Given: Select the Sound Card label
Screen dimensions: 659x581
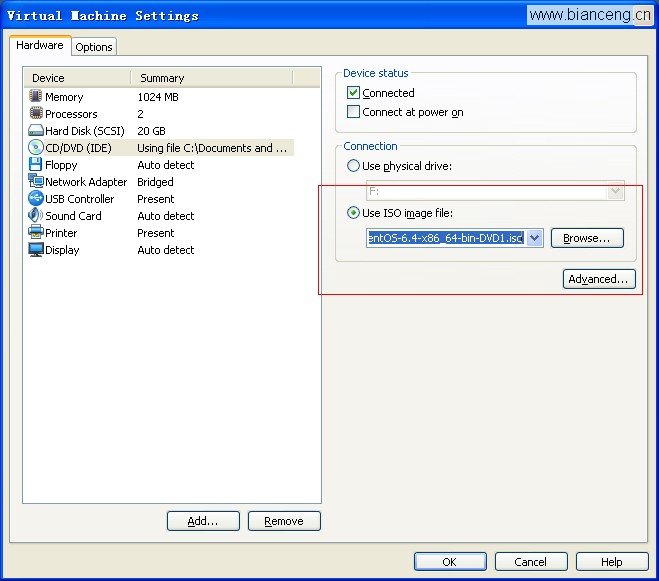Looking at the screenshot, I should click(73, 216).
